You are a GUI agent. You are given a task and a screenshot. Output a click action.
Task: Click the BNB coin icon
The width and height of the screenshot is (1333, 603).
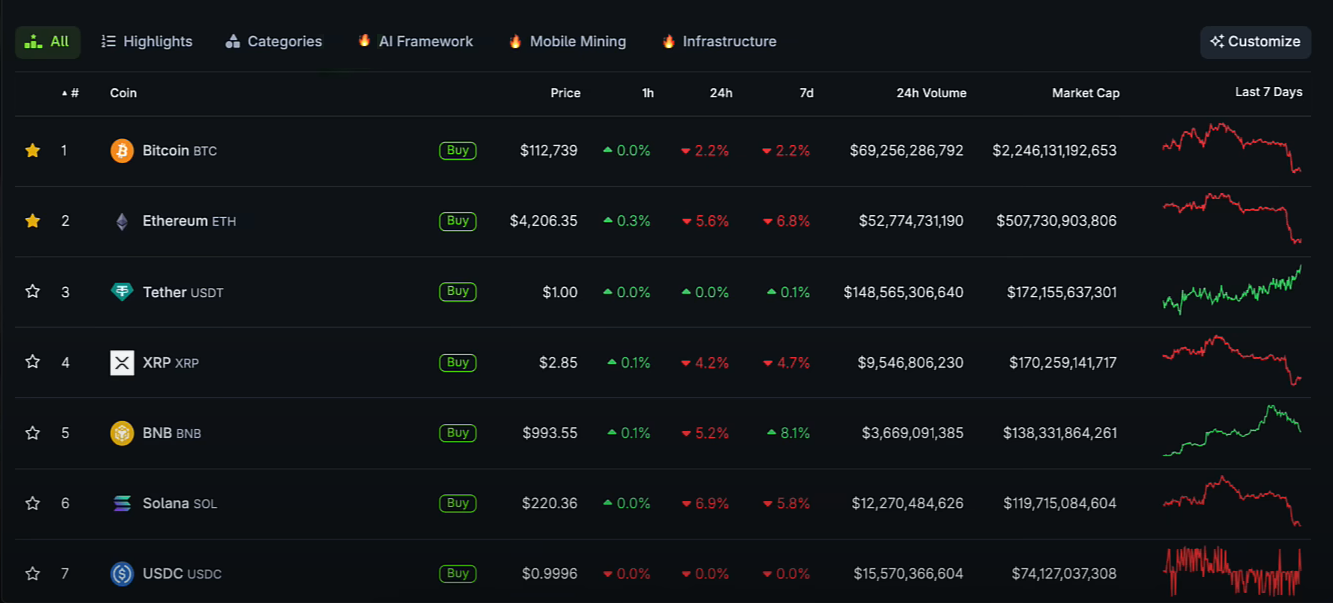(x=122, y=433)
